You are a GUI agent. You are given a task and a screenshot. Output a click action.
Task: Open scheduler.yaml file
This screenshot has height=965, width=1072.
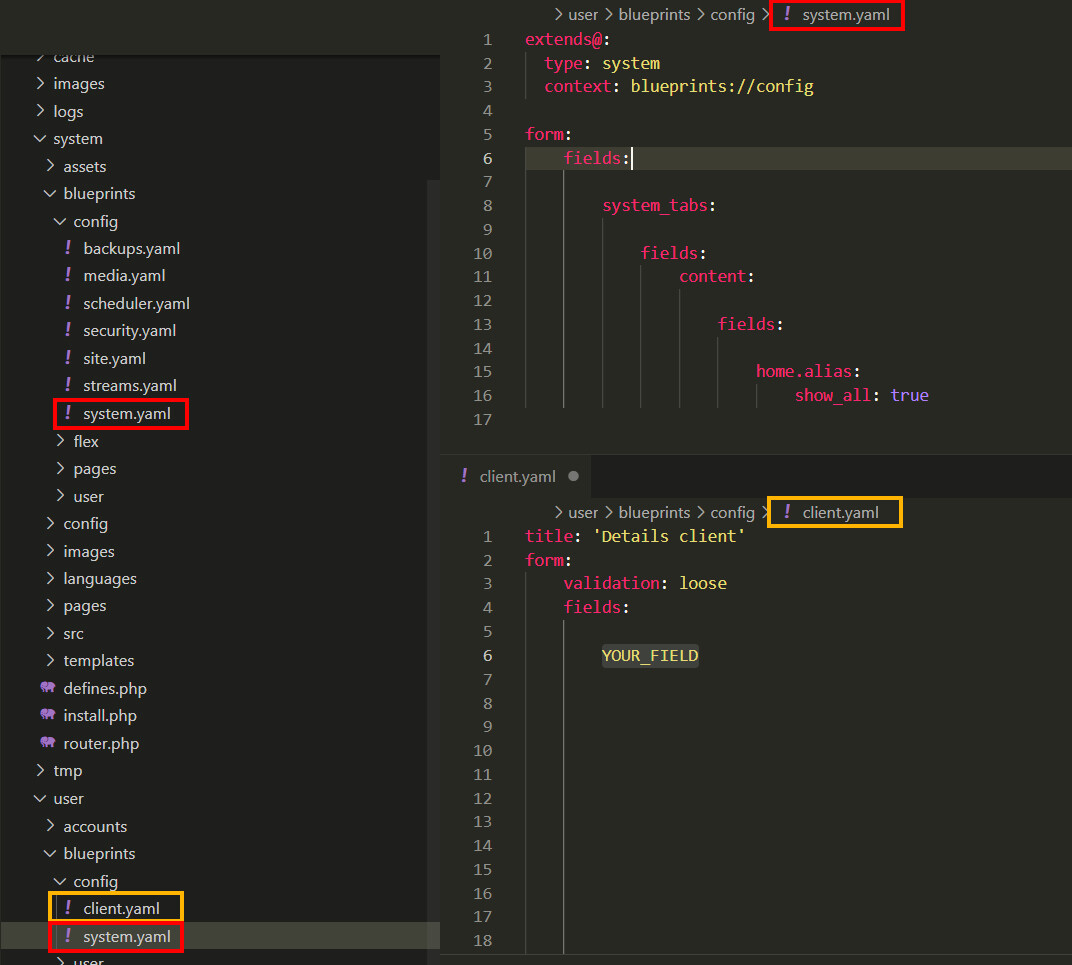pyautogui.click(x=136, y=303)
